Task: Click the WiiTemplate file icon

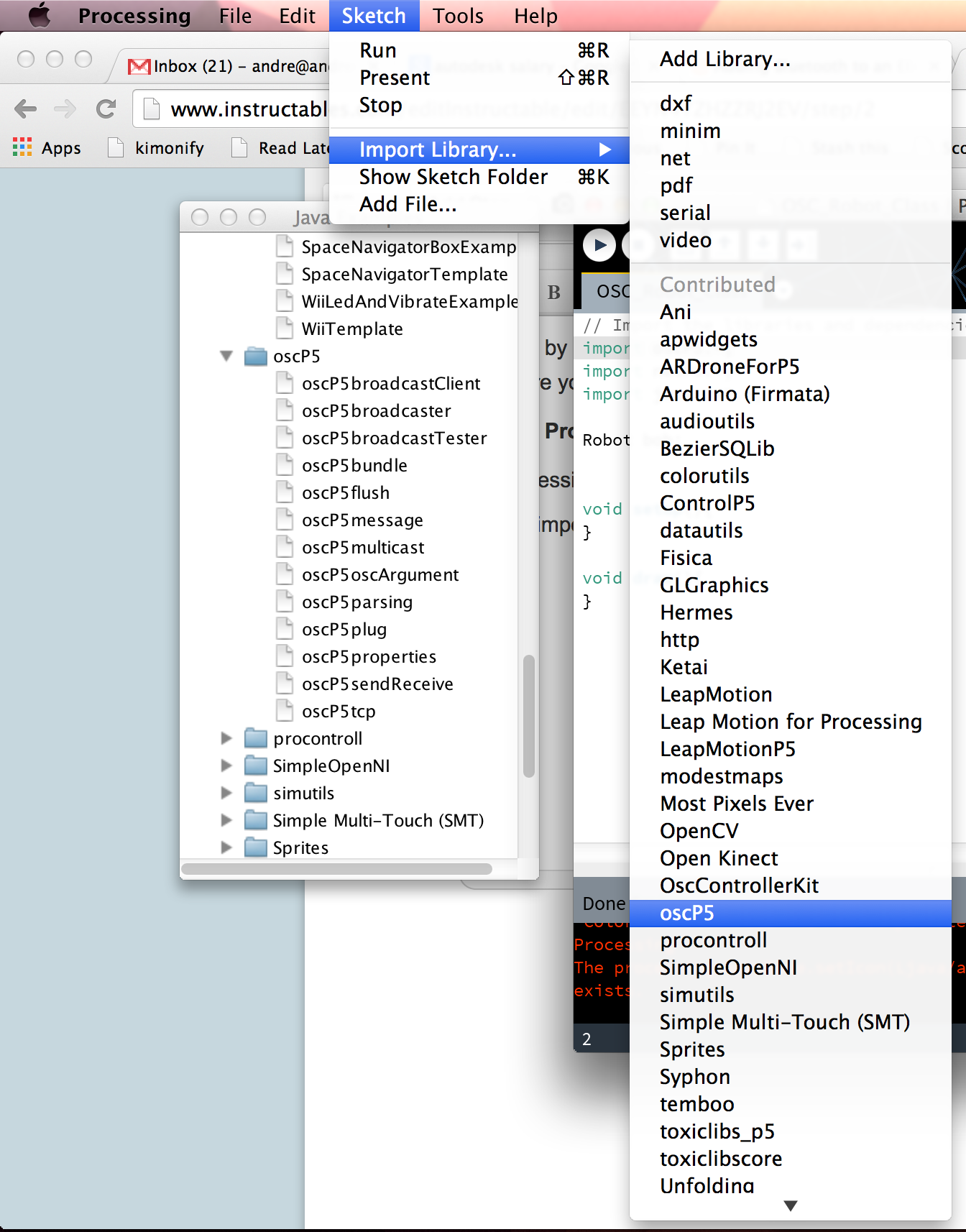Action: 285,328
